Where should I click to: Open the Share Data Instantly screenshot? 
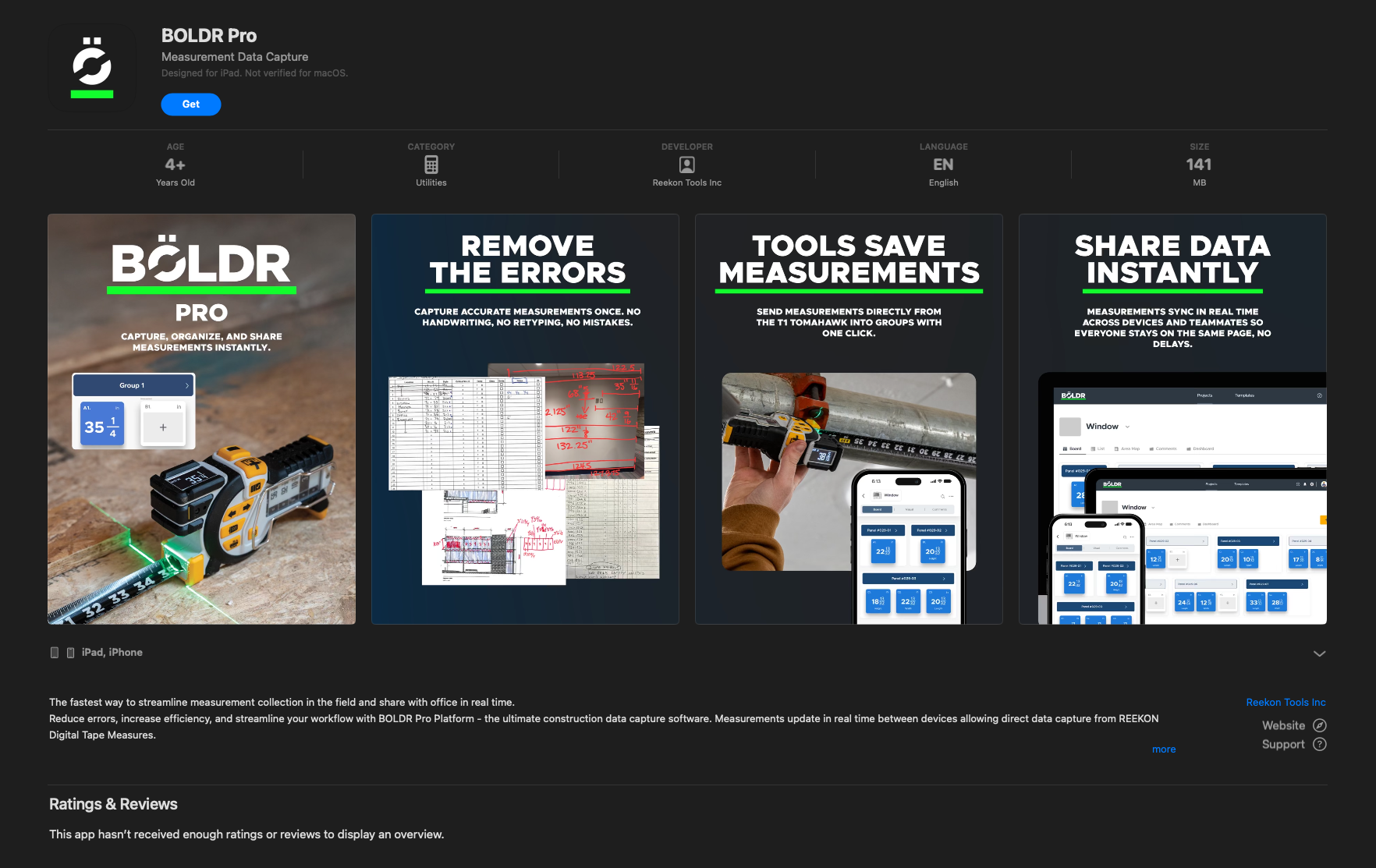tap(1172, 419)
